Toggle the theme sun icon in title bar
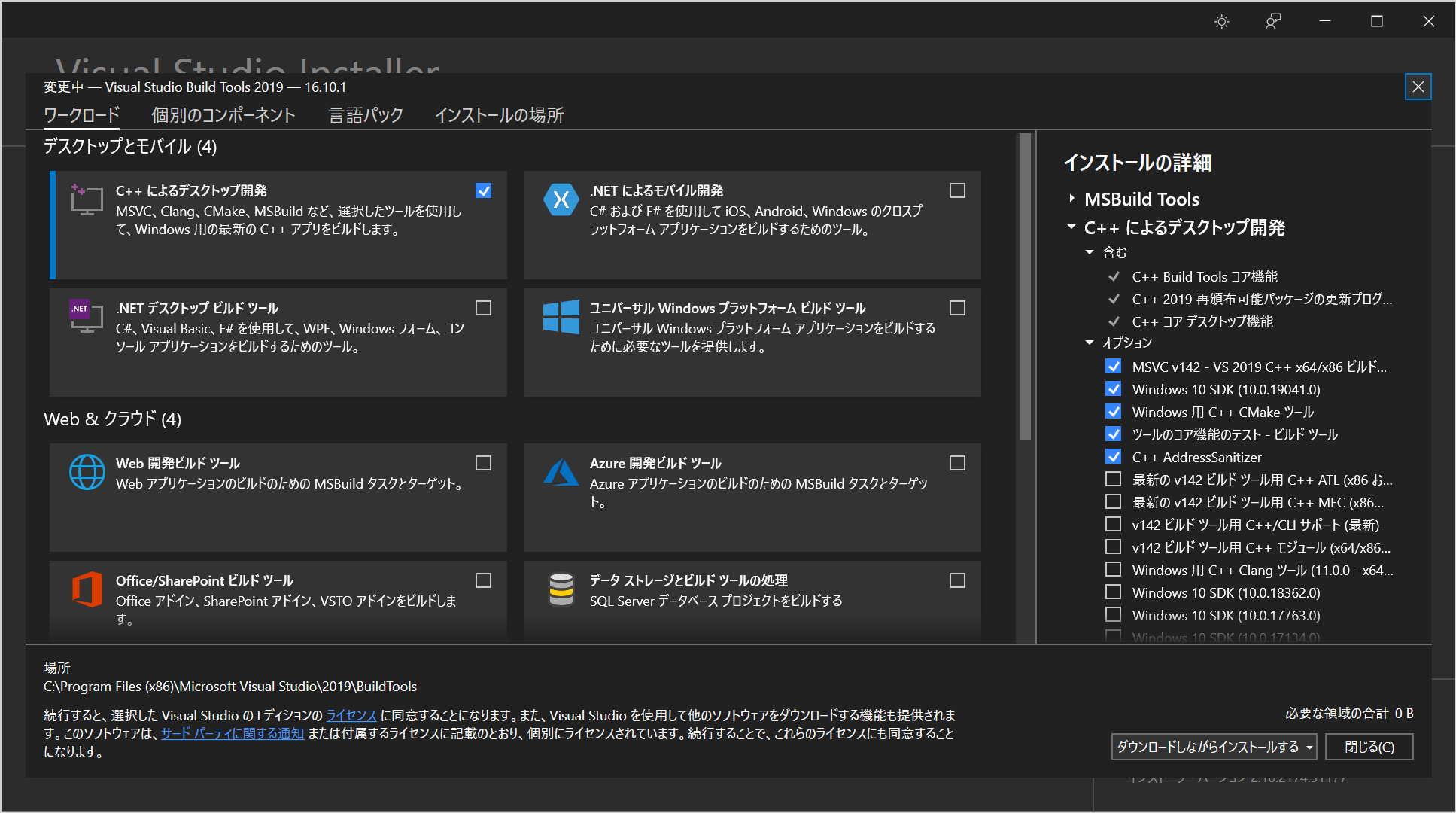 pyautogui.click(x=1222, y=21)
